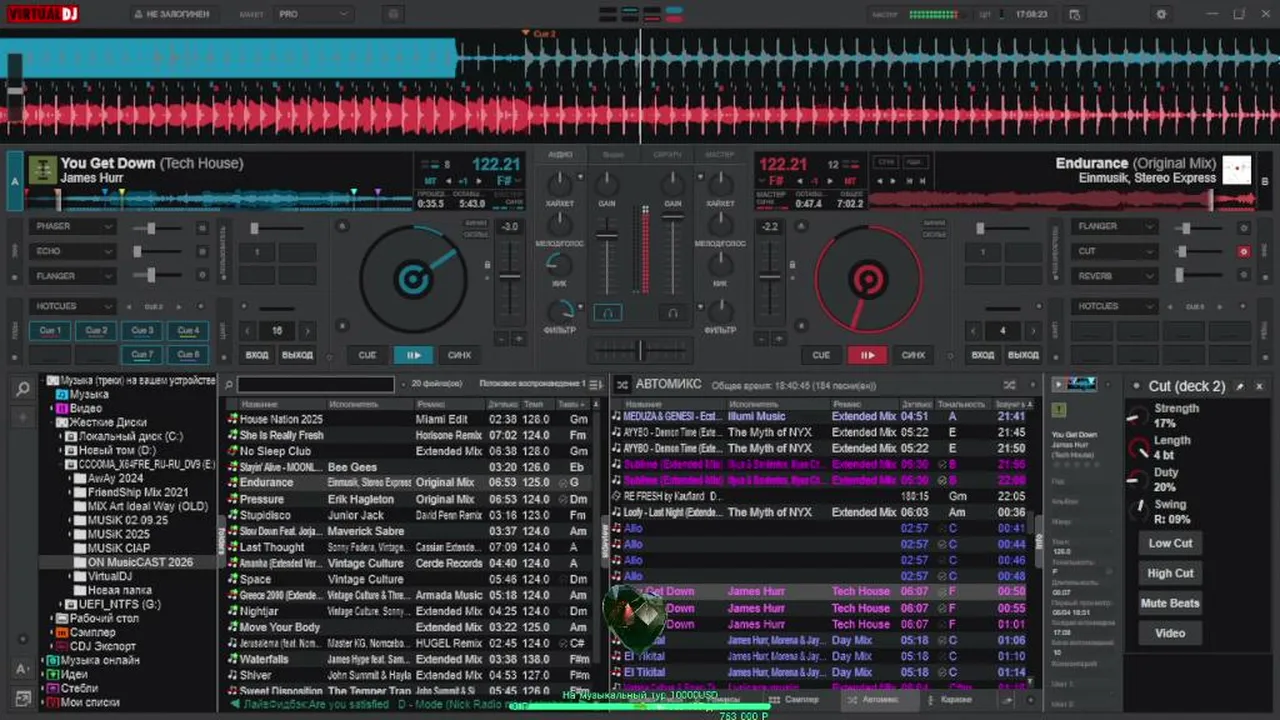Click the ВХОД loop-in button on left deck

pos(257,355)
